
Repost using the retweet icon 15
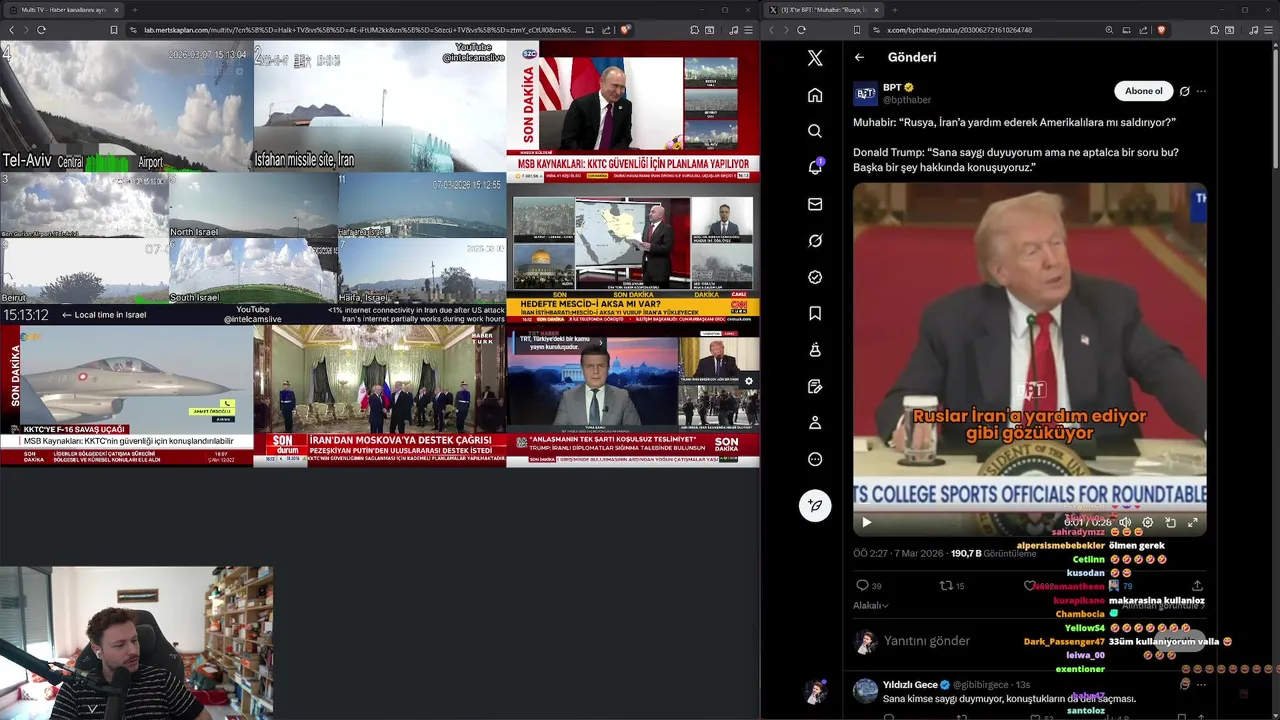[952, 586]
